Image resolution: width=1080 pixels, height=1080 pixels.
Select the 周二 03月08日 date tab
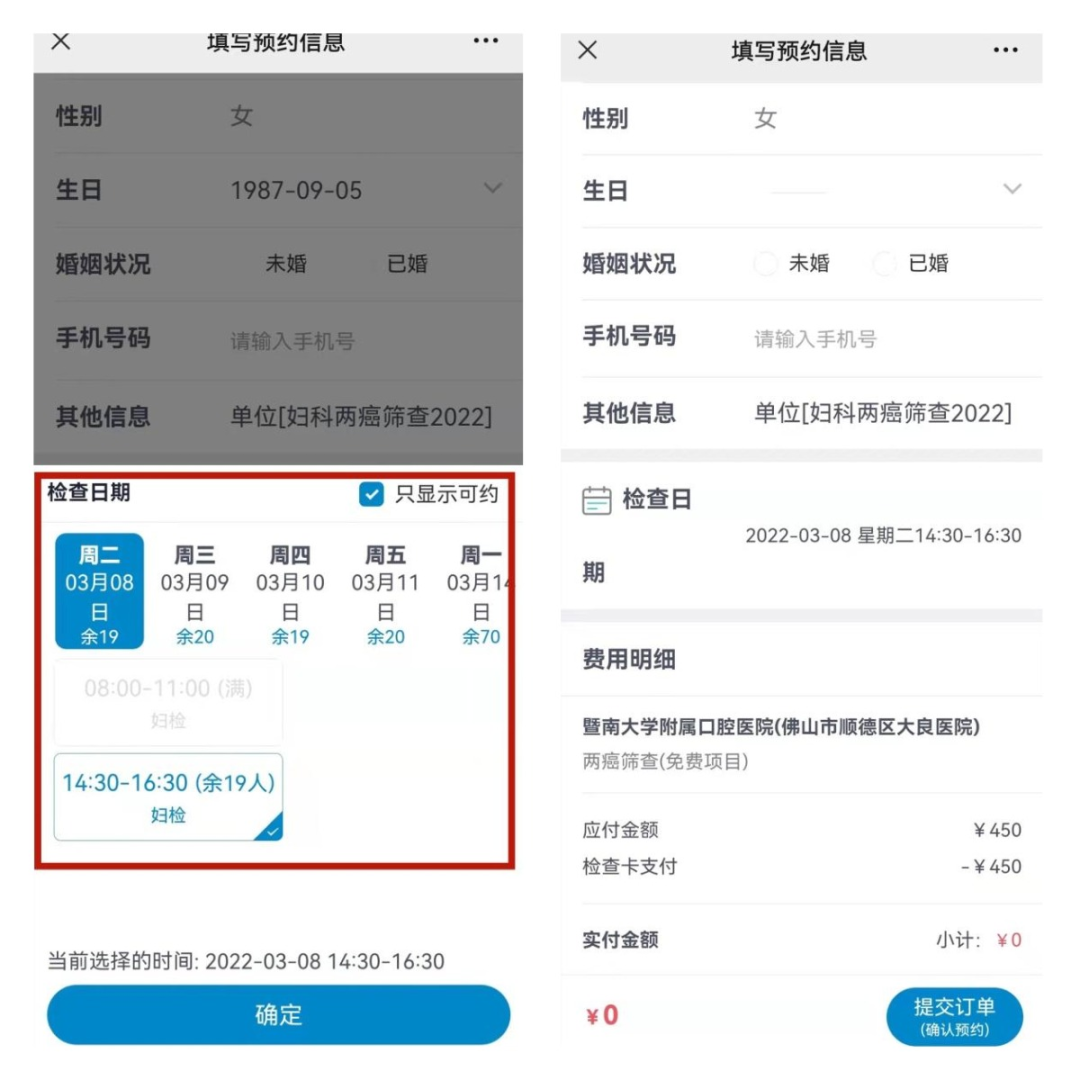99,591
